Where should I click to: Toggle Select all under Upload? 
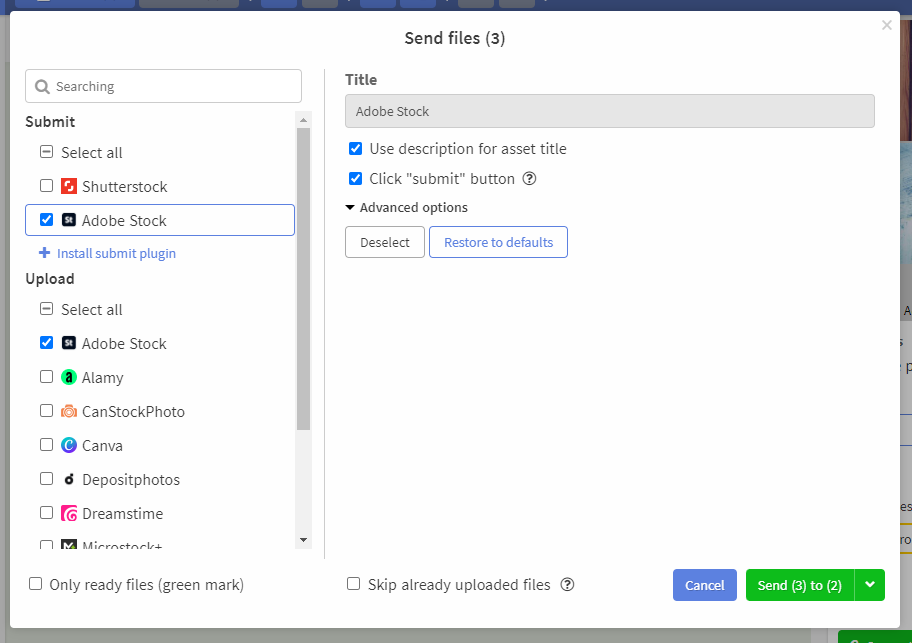tap(46, 309)
